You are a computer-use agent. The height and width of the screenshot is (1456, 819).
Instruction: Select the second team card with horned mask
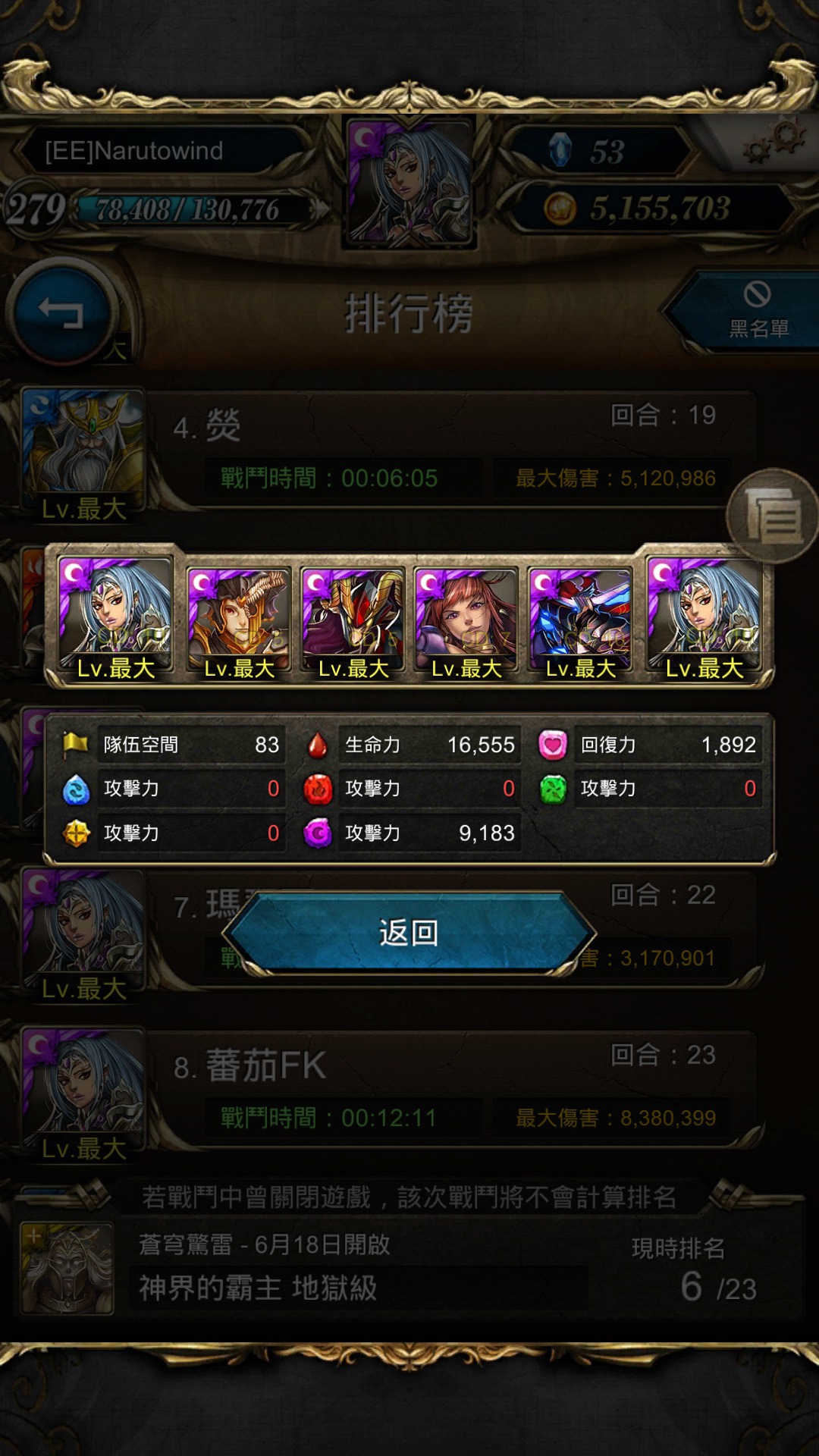(239, 622)
